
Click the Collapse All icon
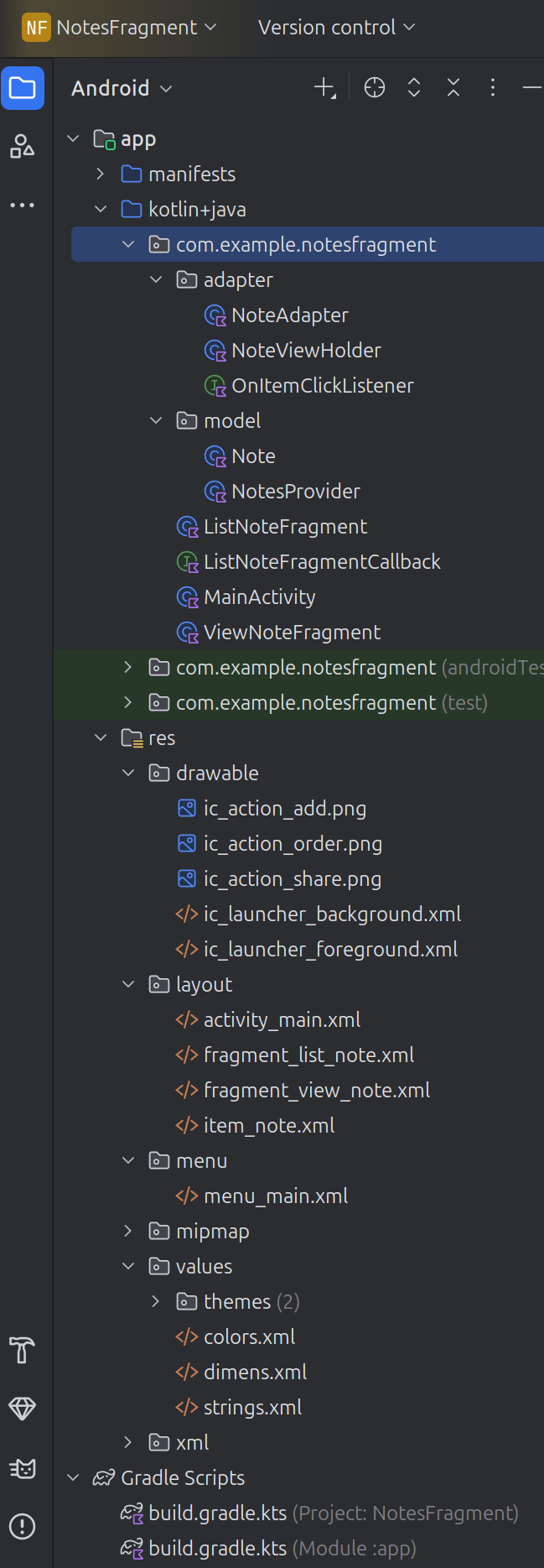(453, 88)
